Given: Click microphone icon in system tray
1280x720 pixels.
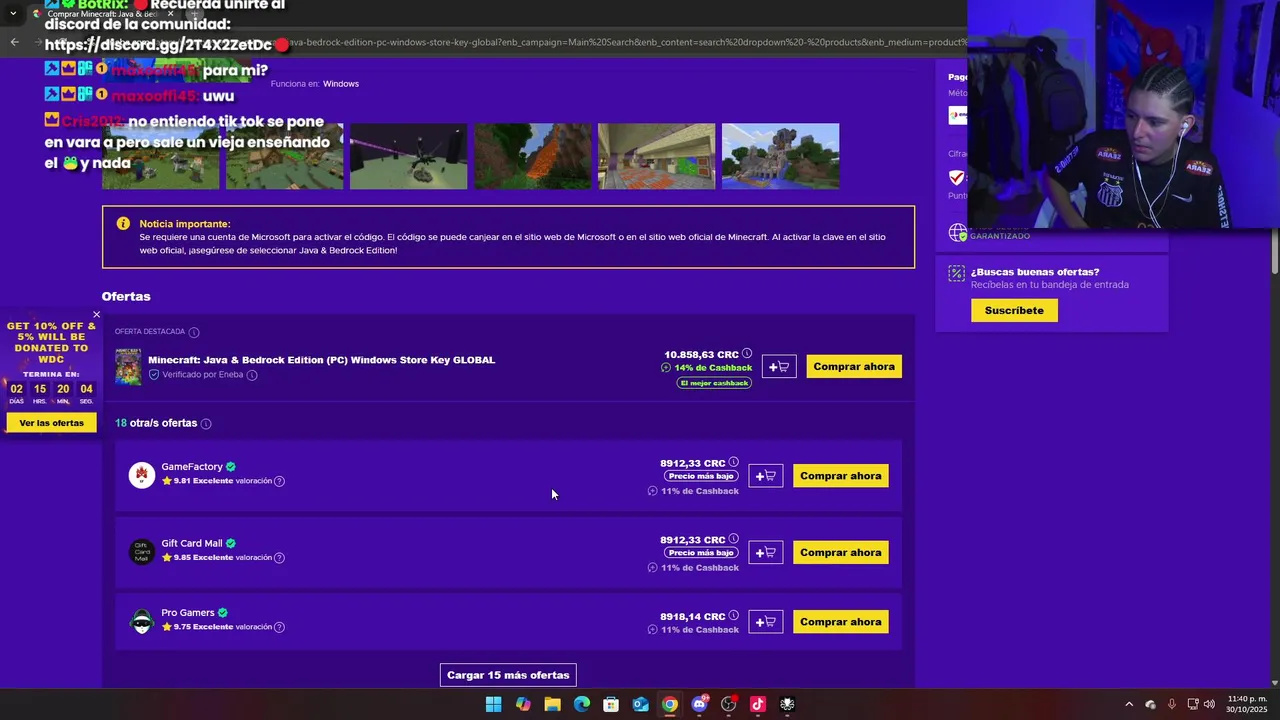Looking at the screenshot, I should (1172, 704).
